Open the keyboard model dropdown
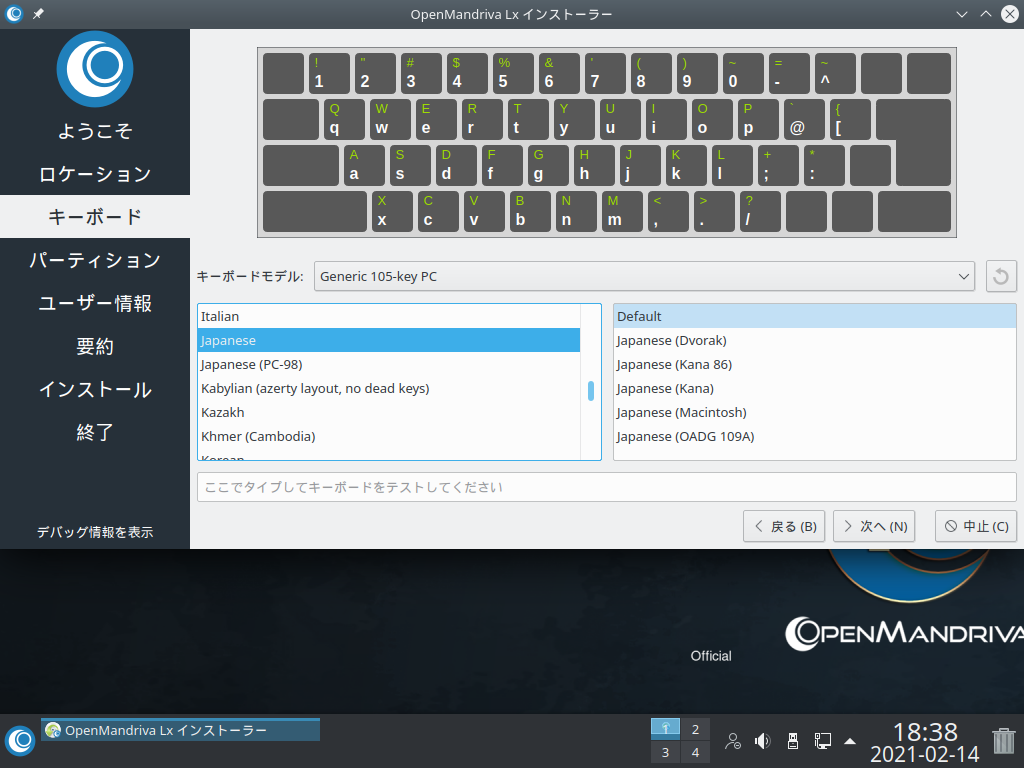Viewport: 1024px width, 768px height. coord(644,276)
